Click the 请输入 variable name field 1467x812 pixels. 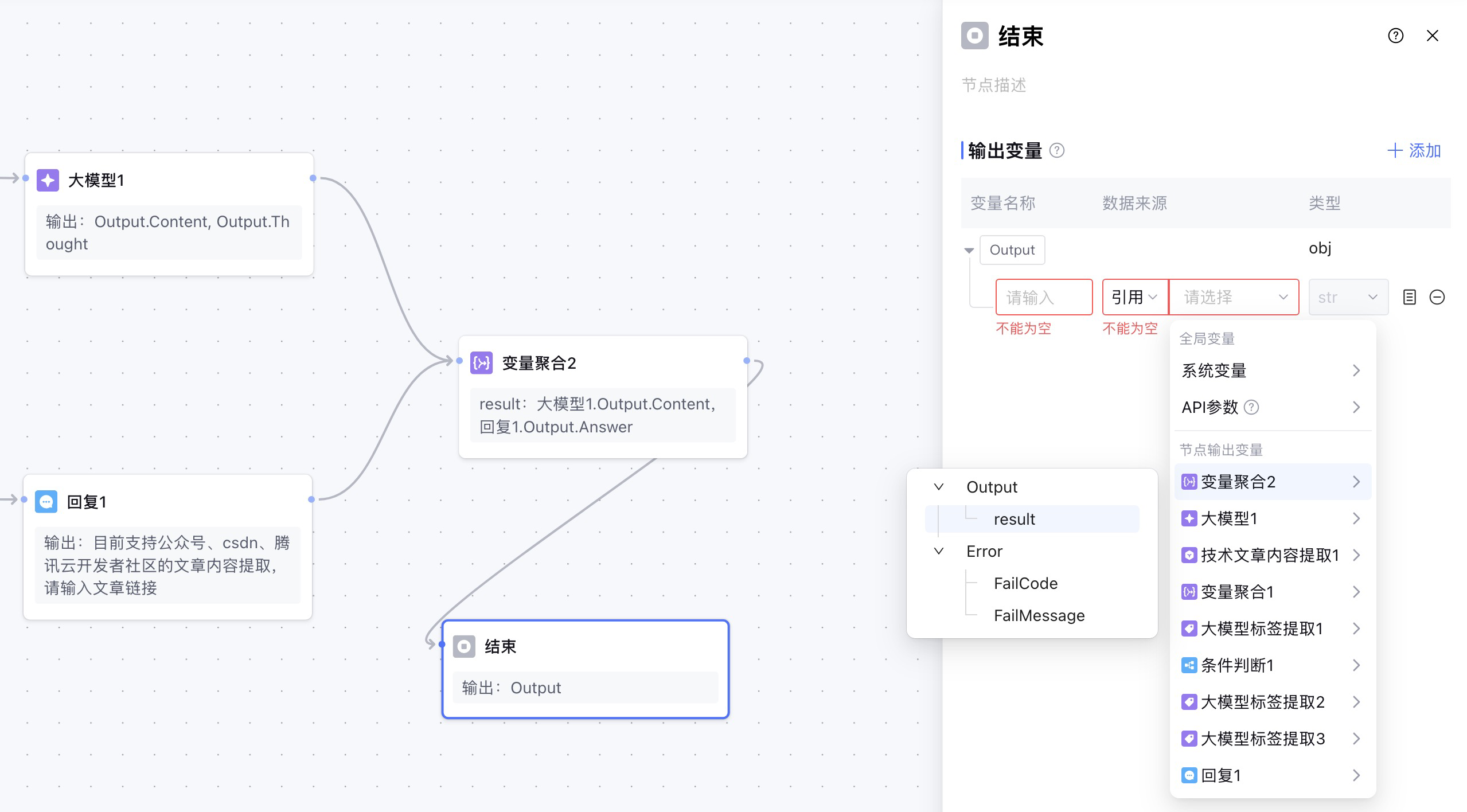[x=1043, y=297]
